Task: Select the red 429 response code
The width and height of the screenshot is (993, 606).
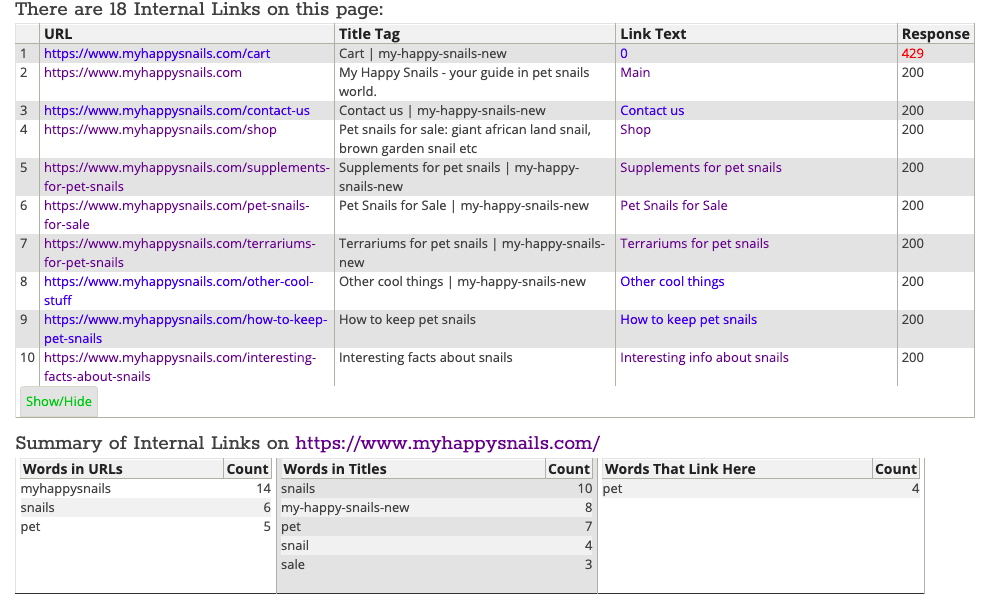Action: point(913,53)
